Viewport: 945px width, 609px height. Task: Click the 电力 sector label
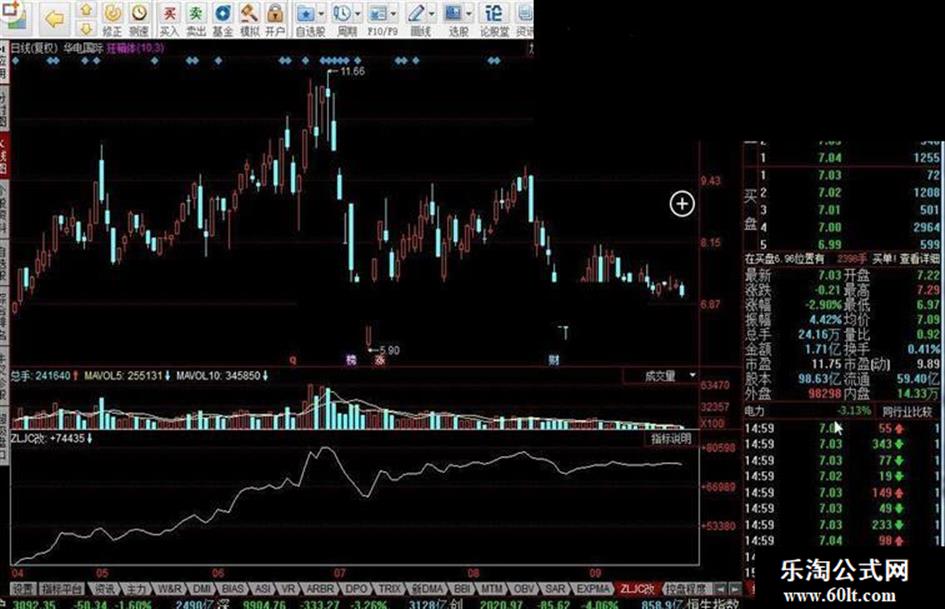pos(755,411)
